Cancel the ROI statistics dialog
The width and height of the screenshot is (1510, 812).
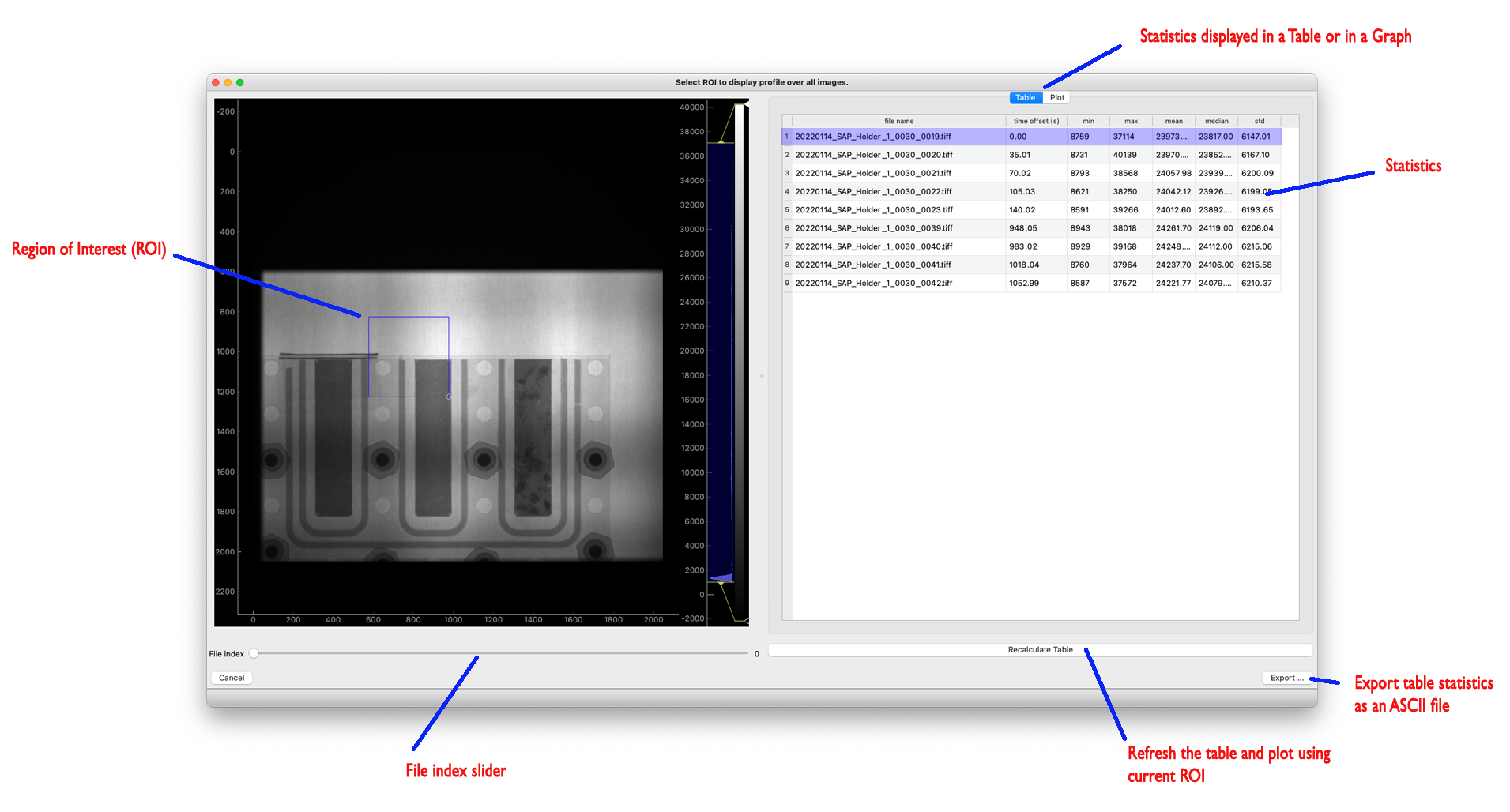[232, 678]
